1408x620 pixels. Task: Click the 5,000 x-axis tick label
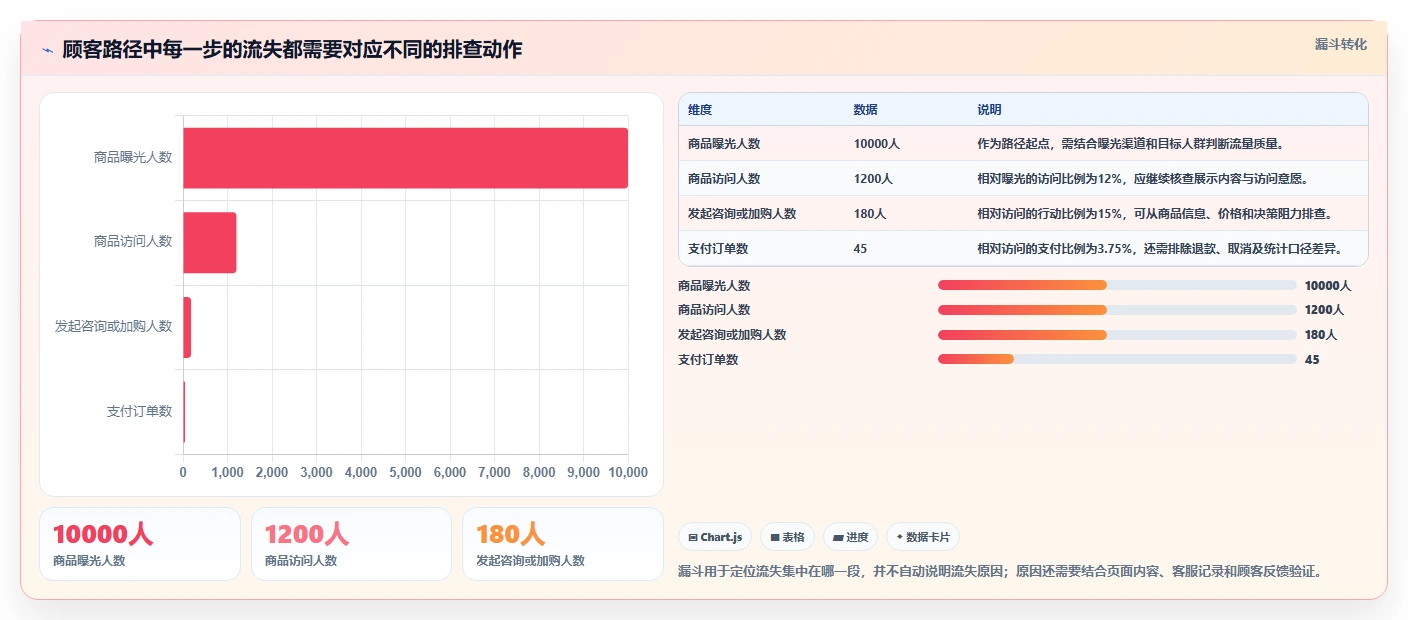pyautogui.click(x=405, y=472)
